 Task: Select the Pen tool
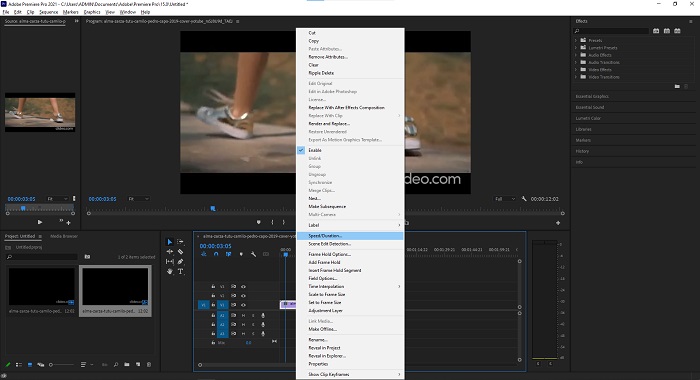click(180, 262)
